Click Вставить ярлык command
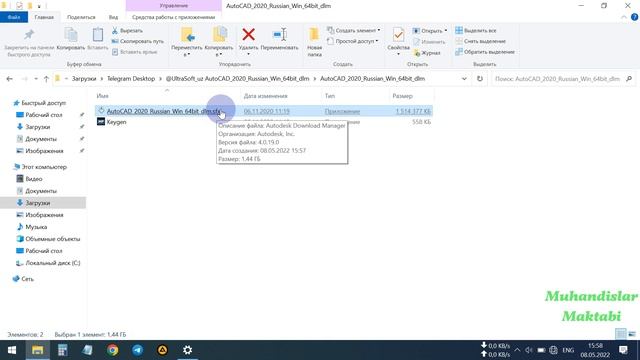 coord(134,52)
